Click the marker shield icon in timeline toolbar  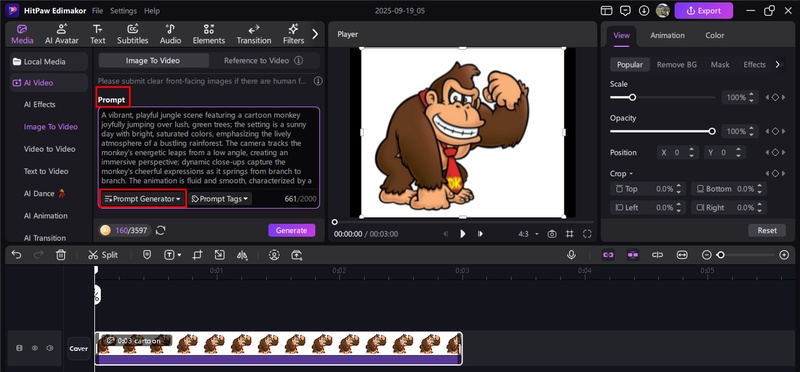147,255
